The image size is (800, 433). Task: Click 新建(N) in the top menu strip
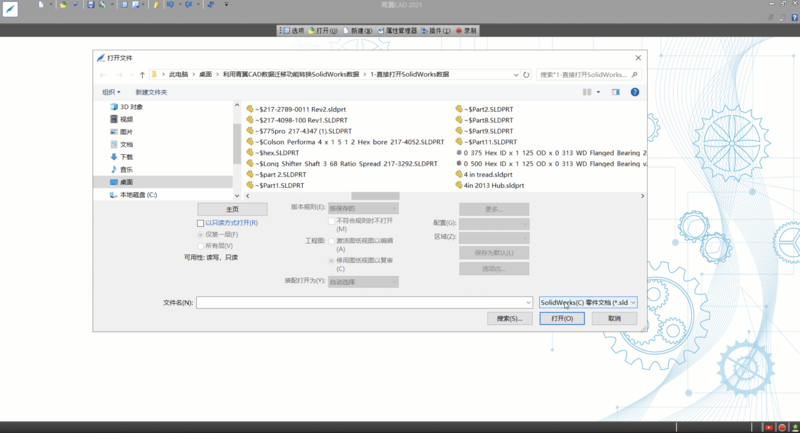tap(358, 31)
